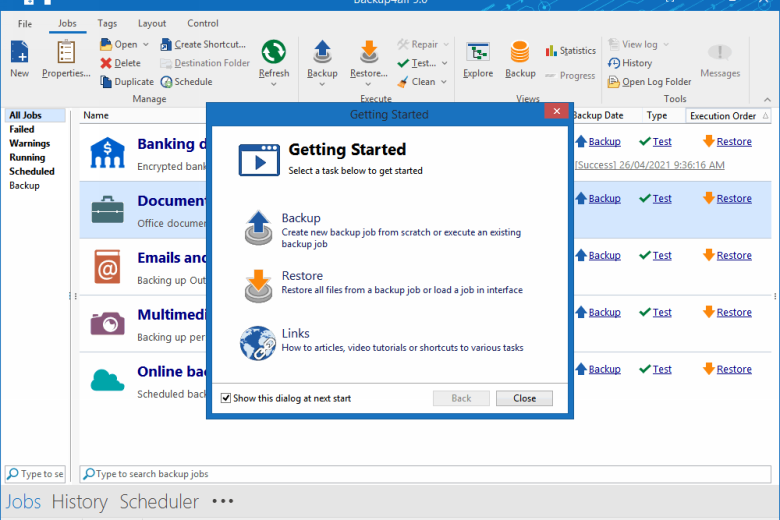The image size is (780, 520).
Task: Click the Multimedia camera icon
Action: [x=107, y=323]
